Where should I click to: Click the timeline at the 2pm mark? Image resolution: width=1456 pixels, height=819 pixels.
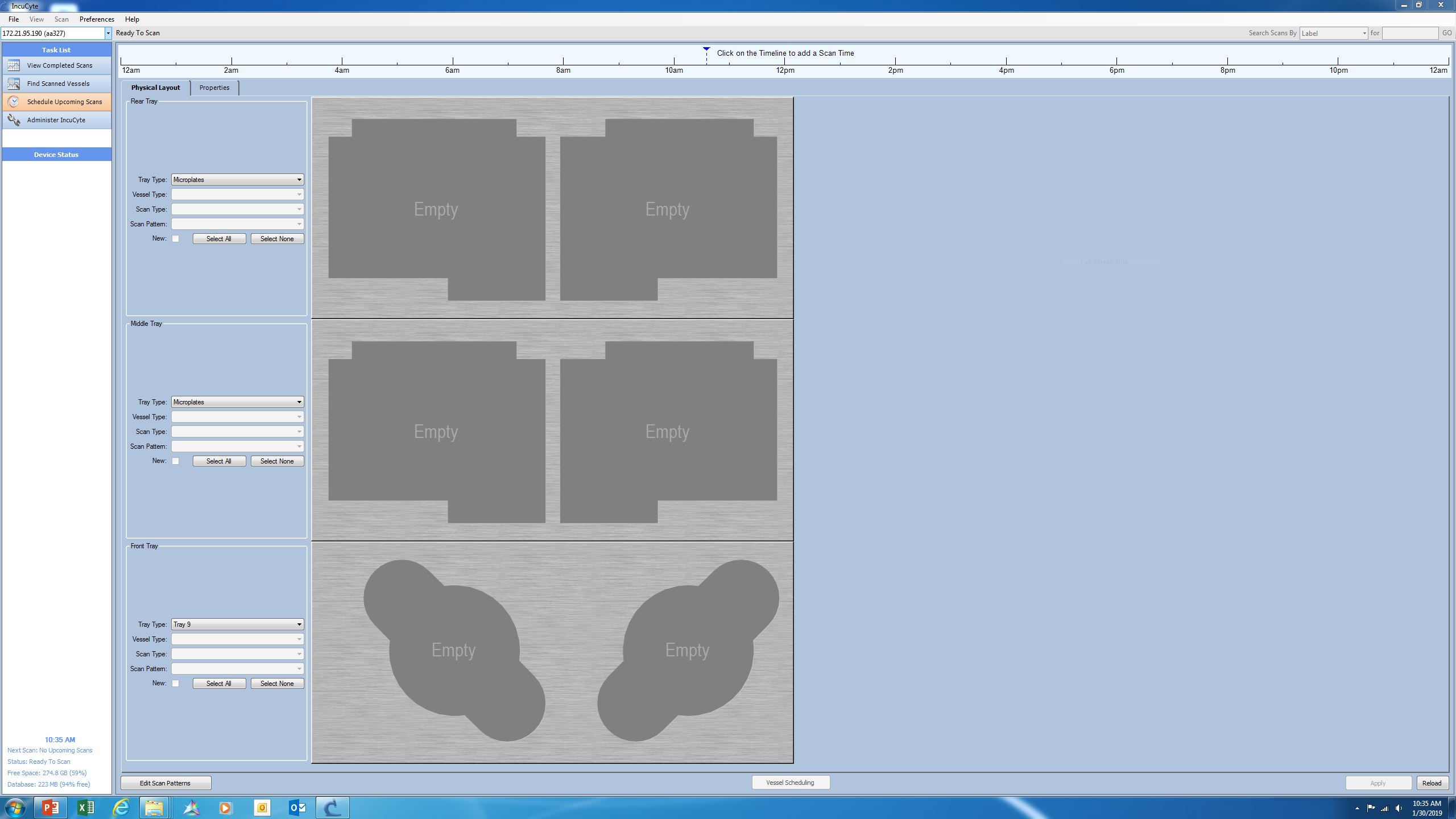click(x=895, y=60)
